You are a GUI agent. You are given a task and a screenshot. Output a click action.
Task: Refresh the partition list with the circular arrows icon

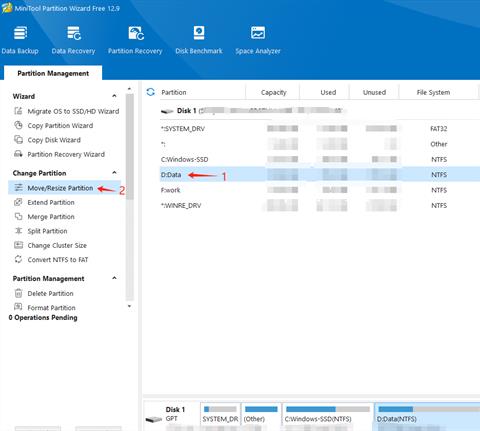[150, 92]
